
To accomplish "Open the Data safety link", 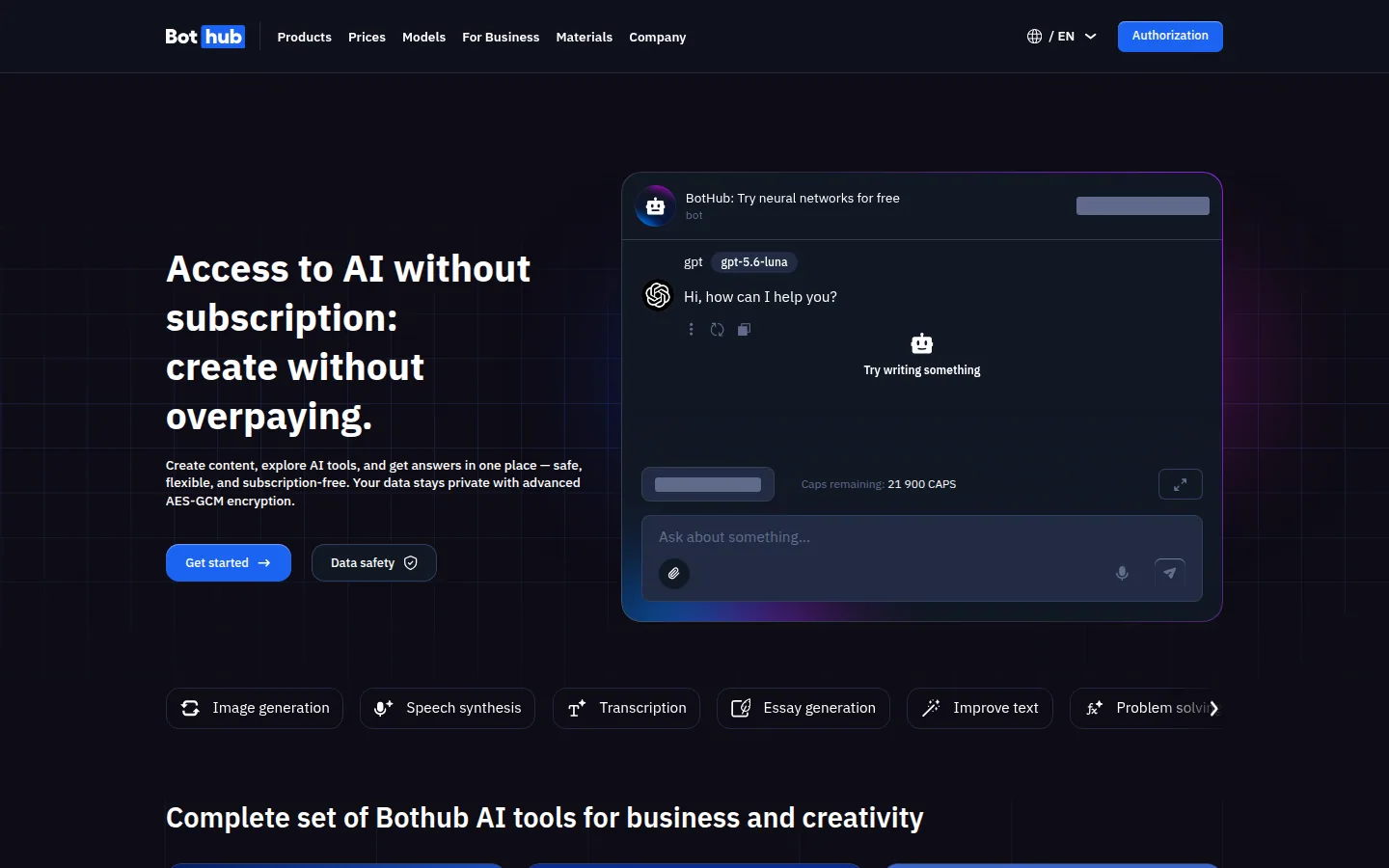I will point(374,563).
